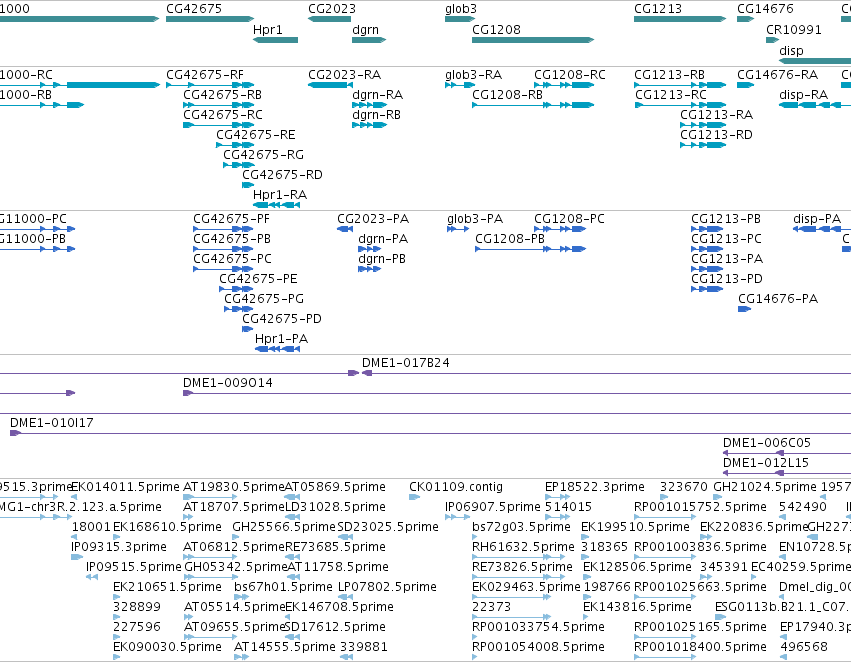Click the DME1-009O14 BAC label
Image resolution: width=851 pixels, height=662 pixels.
[227, 383]
